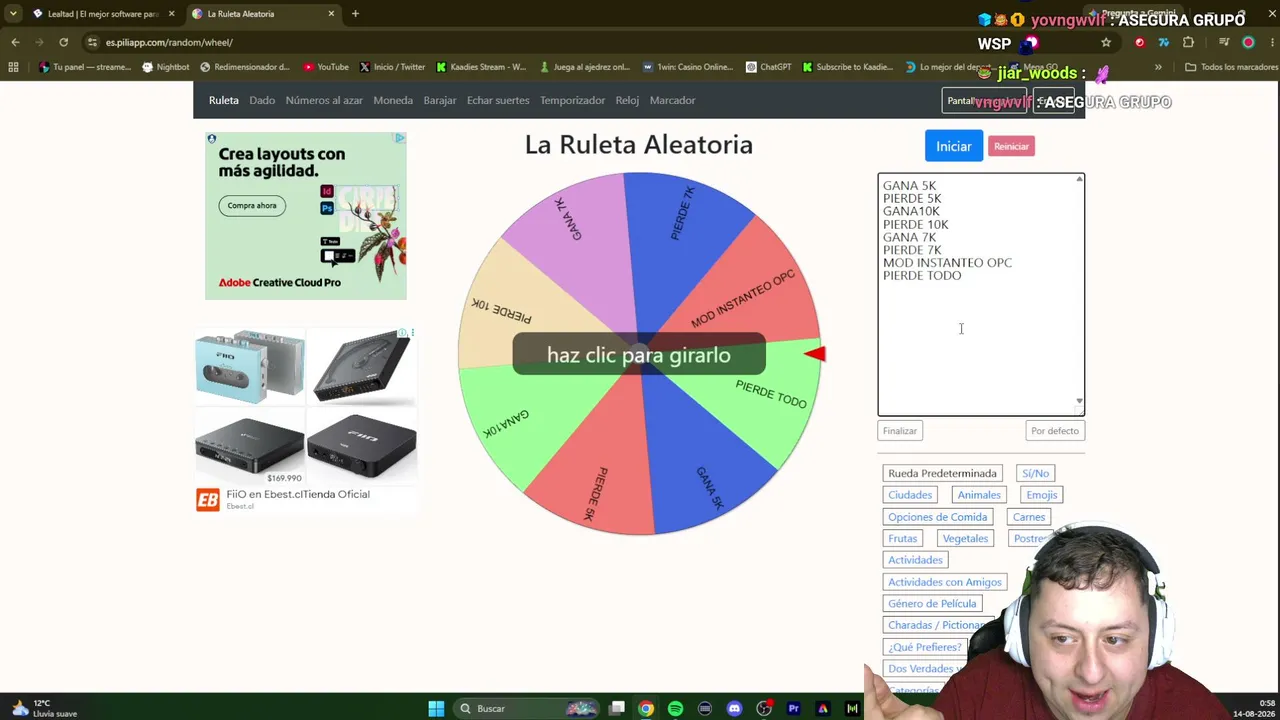1280x720 pixels.
Task: Open the Reloj page
Action: [627, 100]
